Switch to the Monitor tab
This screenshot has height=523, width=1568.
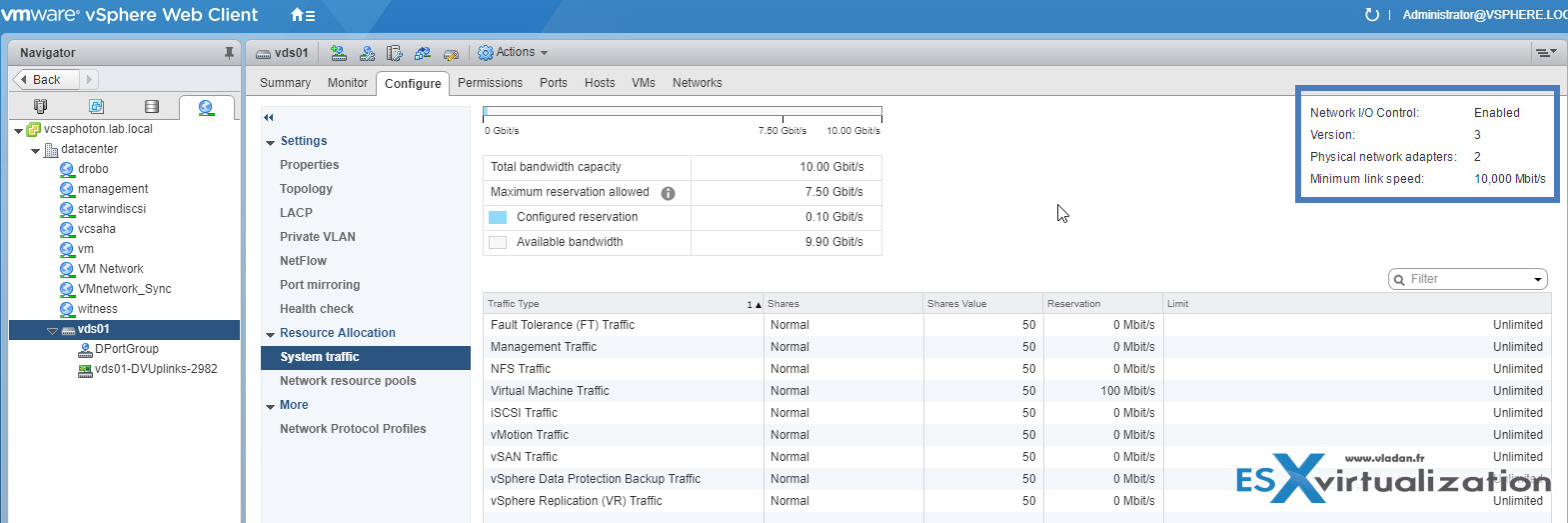pos(348,83)
